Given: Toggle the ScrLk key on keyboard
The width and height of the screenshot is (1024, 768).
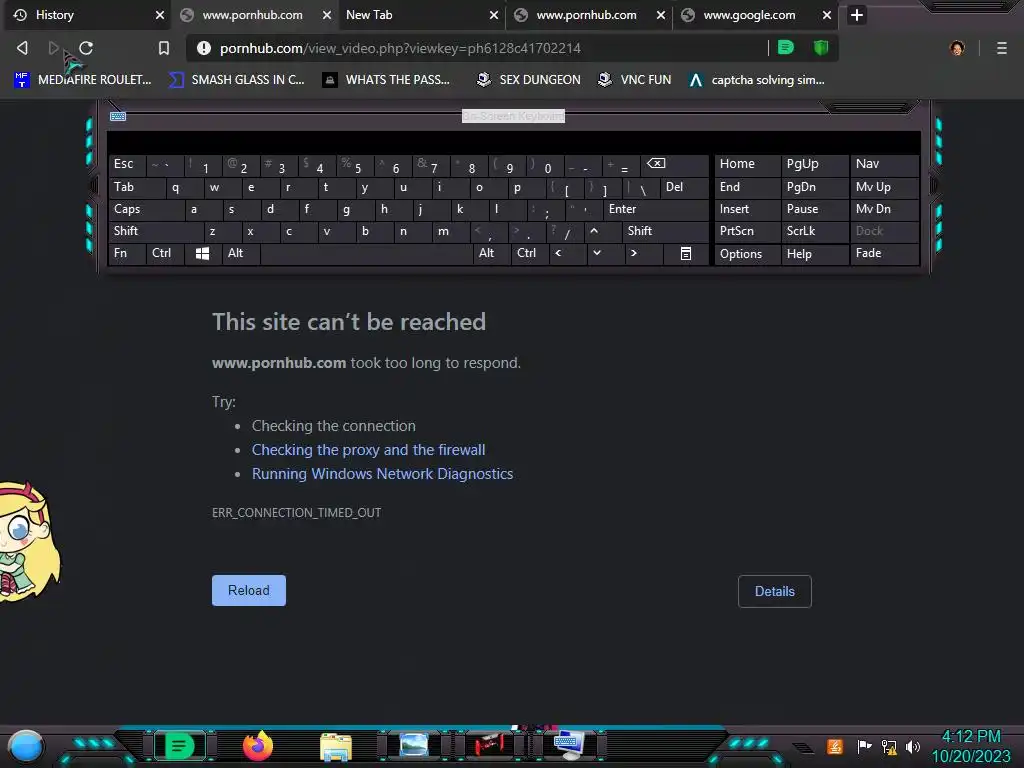Looking at the screenshot, I should (814, 231).
